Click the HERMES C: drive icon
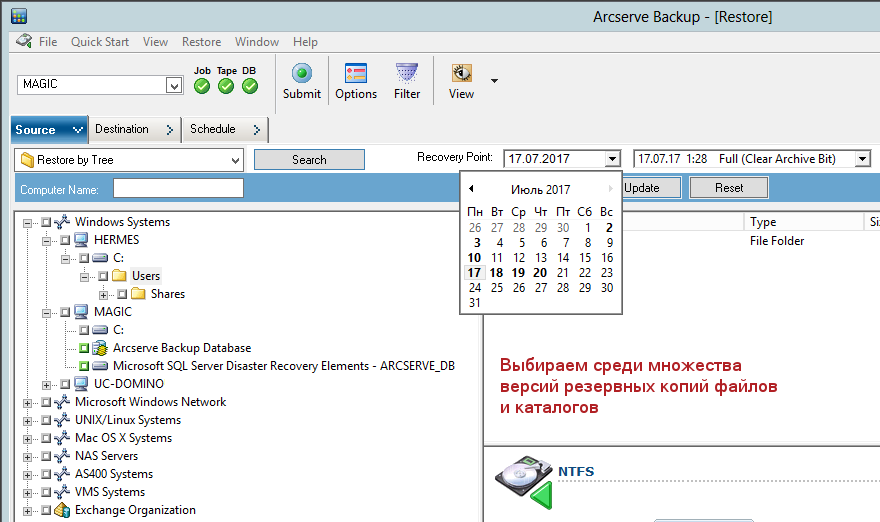Viewport: 880px width, 522px height. tap(100, 258)
